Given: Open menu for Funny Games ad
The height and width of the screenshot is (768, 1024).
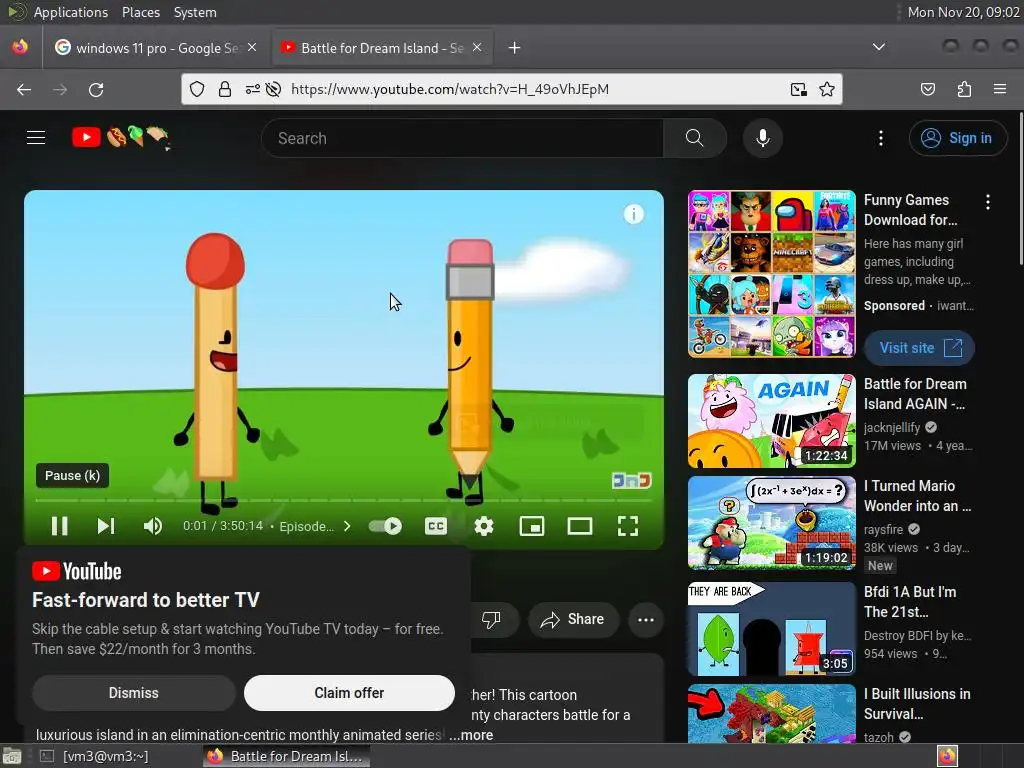Looking at the screenshot, I should click(987, 202).
